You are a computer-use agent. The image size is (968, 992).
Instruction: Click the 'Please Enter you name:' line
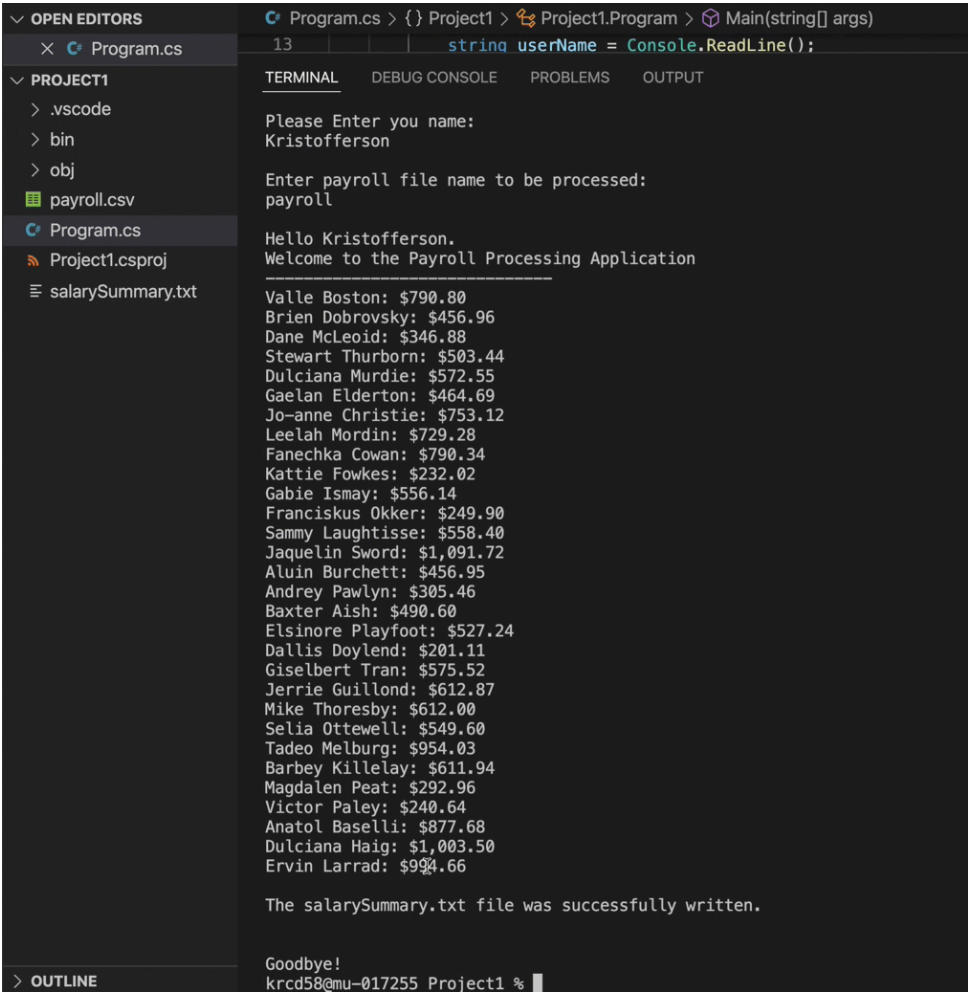tap(369, 121)
